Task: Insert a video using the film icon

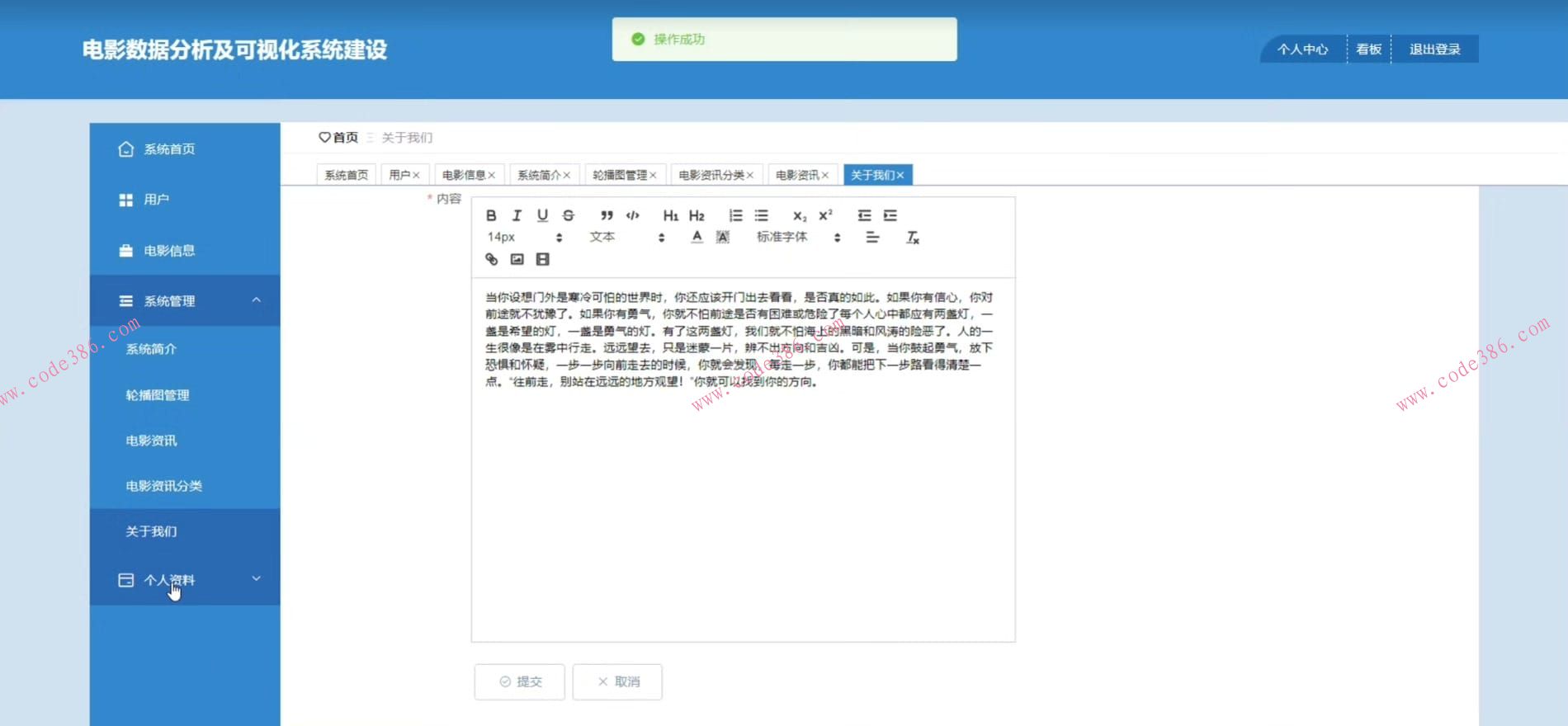Action: coord(542,259)
